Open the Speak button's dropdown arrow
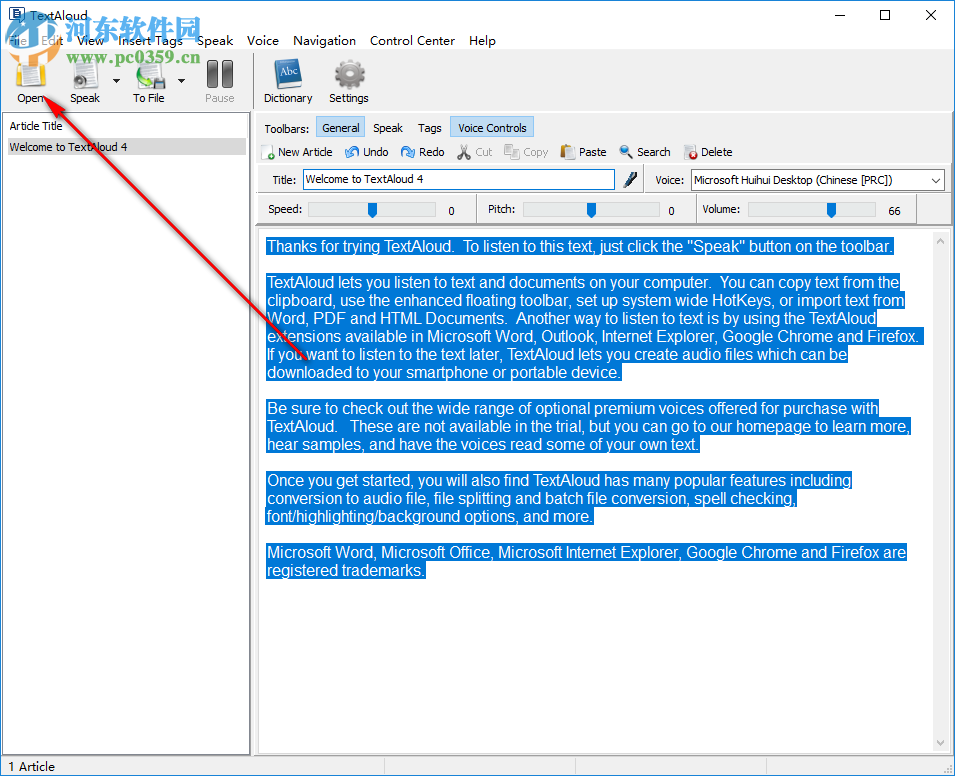This screenshot has width=955, height=776. 116,80
